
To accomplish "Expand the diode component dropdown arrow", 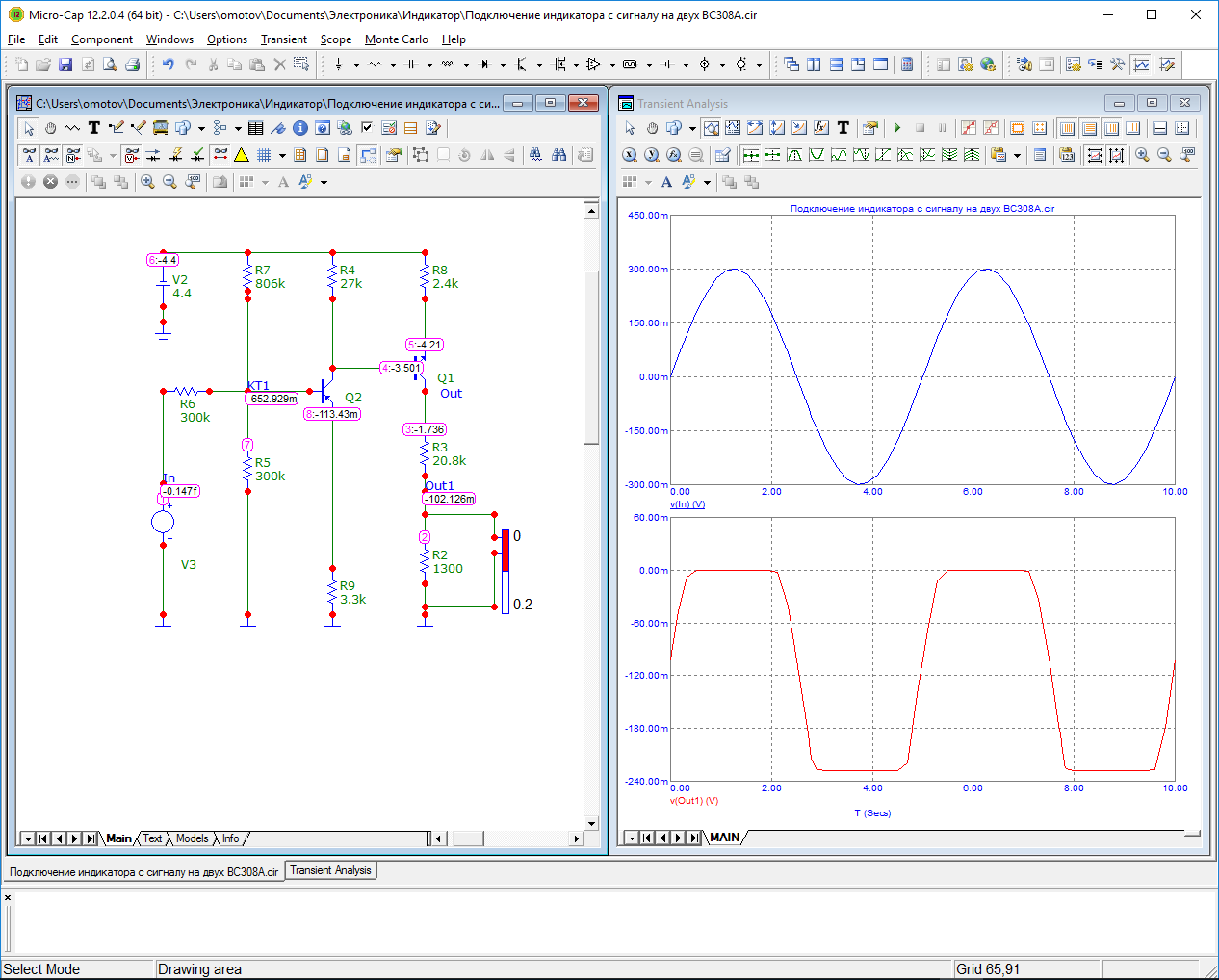I will (x=503, y=65).
